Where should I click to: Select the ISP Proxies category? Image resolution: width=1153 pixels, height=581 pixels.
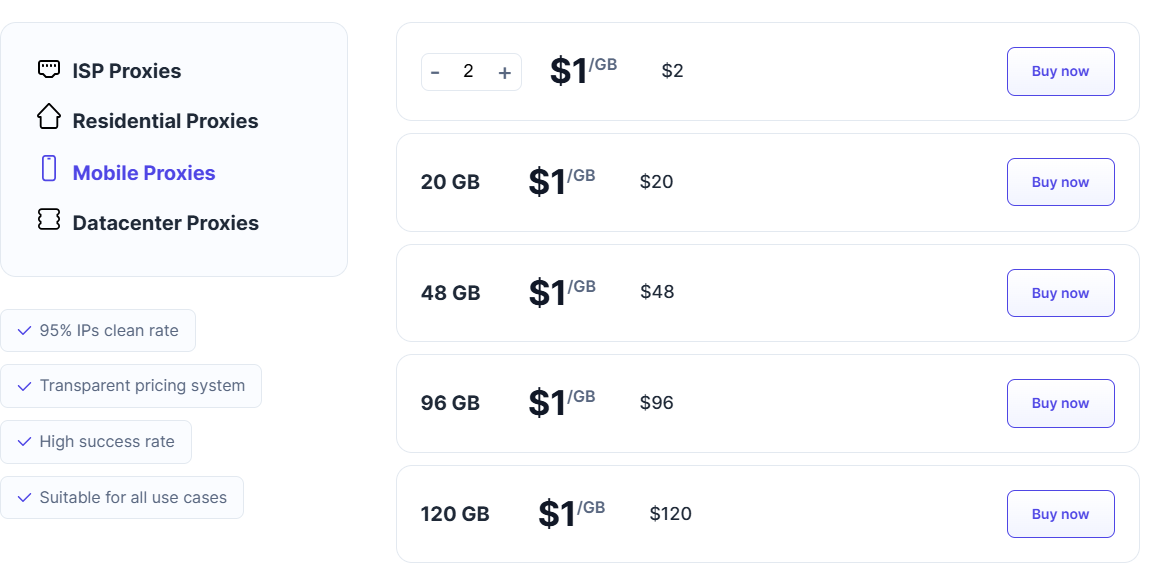[126, 70]
